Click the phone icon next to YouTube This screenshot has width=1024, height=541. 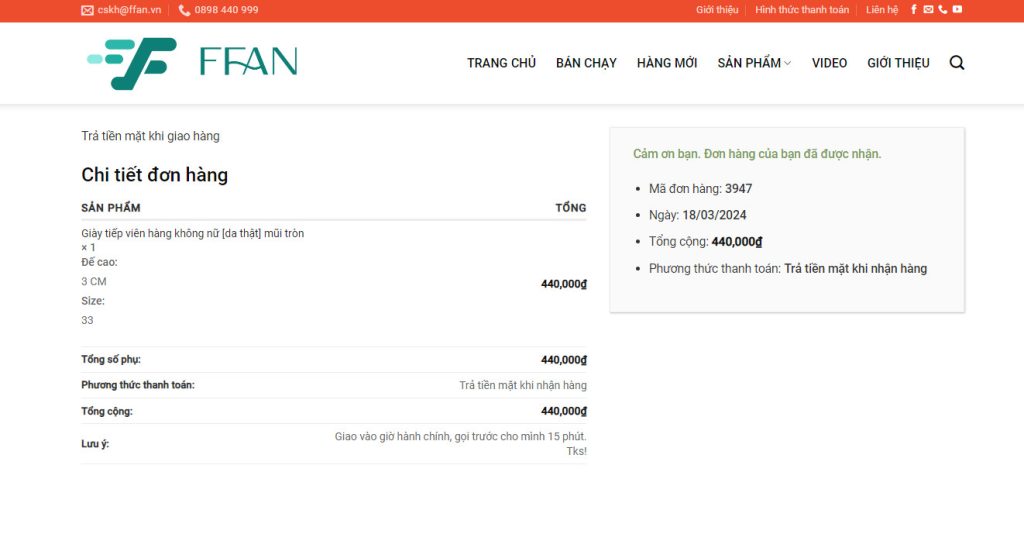pyautogui.click(x=942, y=10)
